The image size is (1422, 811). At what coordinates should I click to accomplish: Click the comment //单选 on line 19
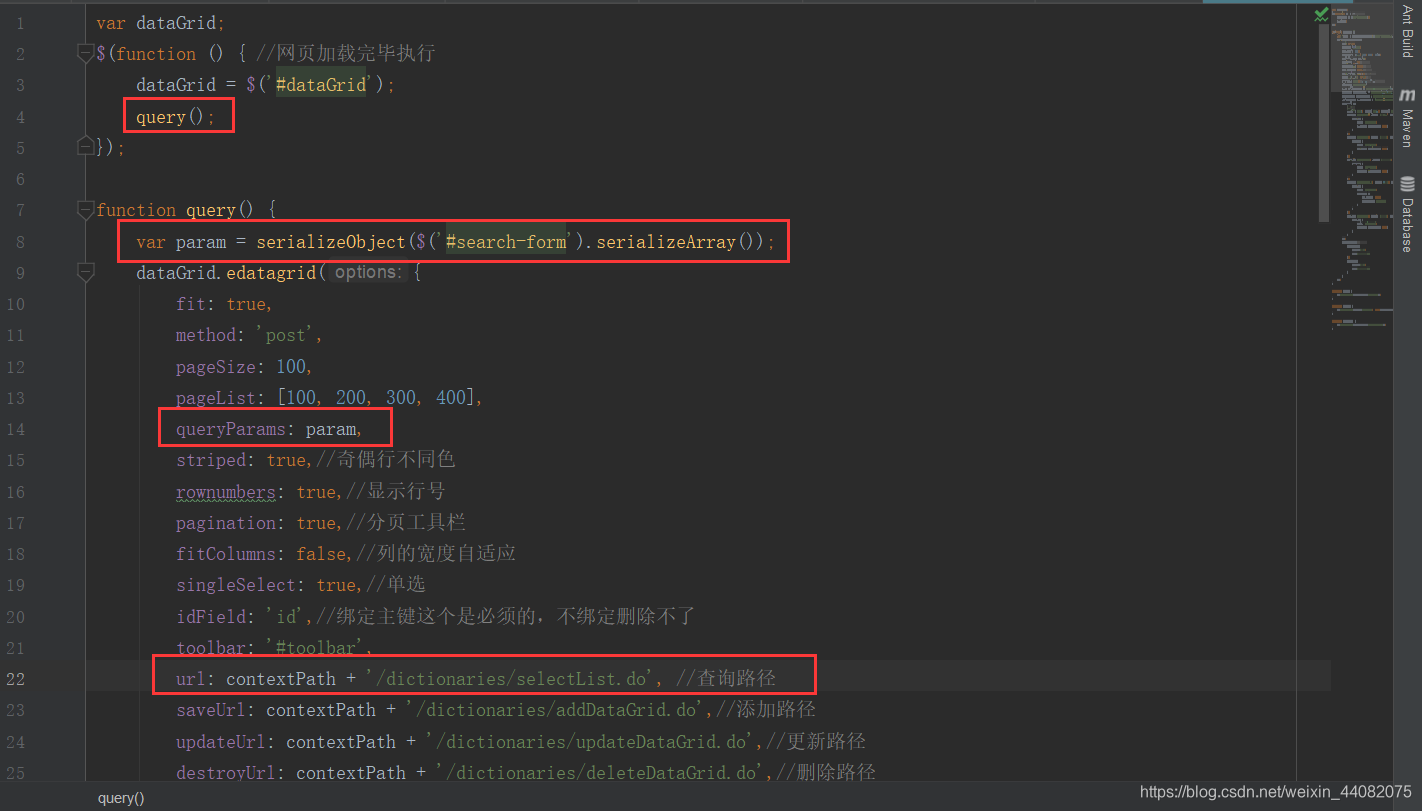(396, 585)
